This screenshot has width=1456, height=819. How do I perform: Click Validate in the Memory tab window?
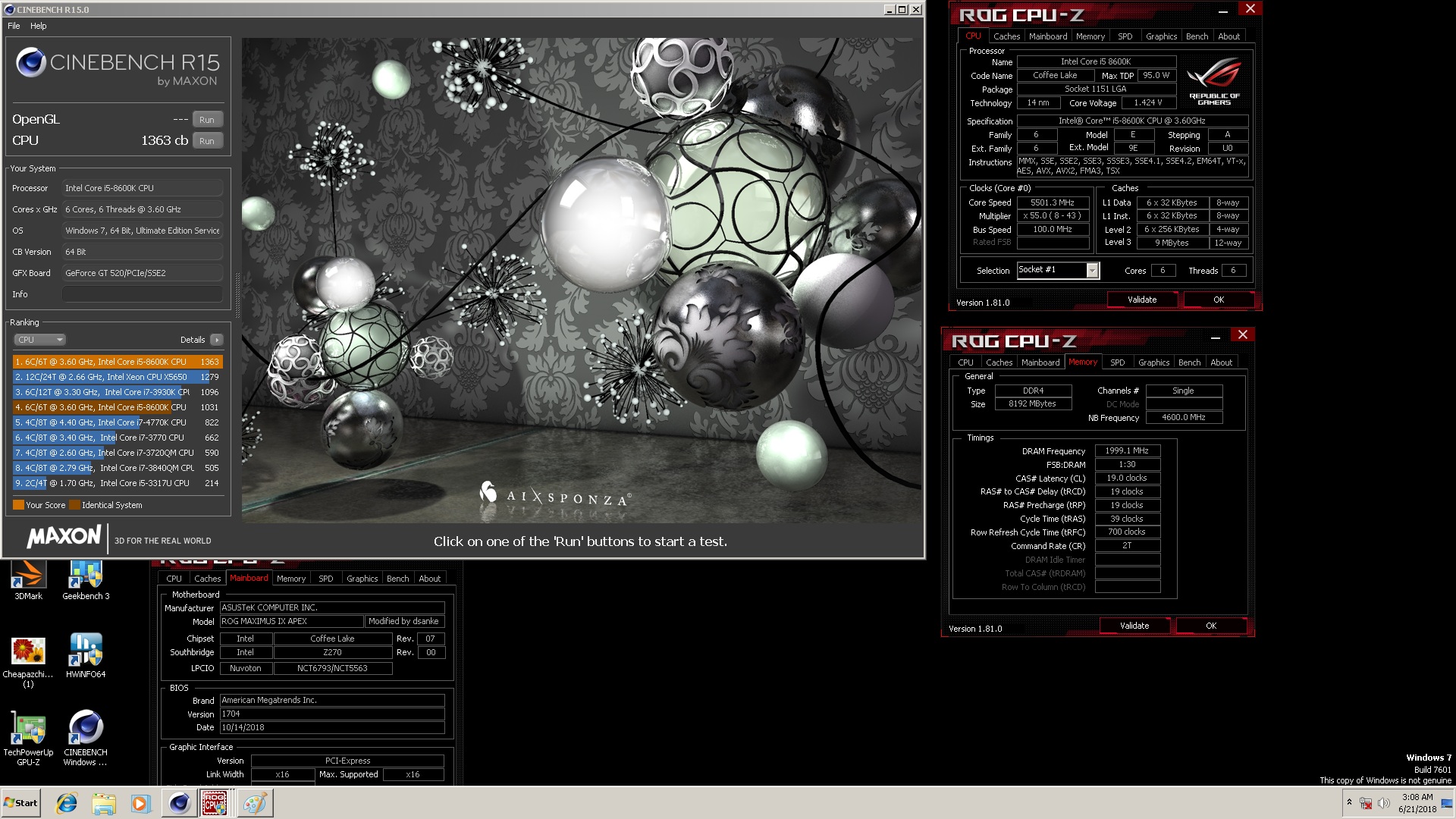pos(1134,626)
